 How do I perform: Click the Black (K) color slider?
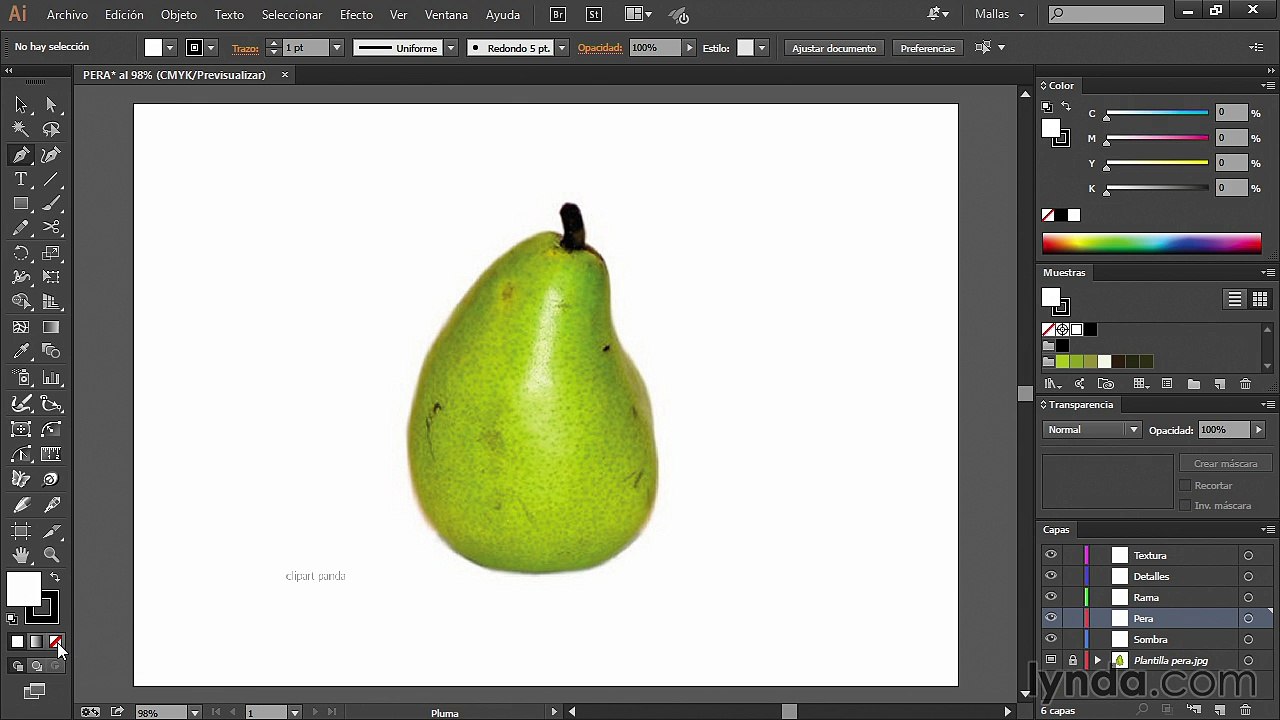point(1157,188)
